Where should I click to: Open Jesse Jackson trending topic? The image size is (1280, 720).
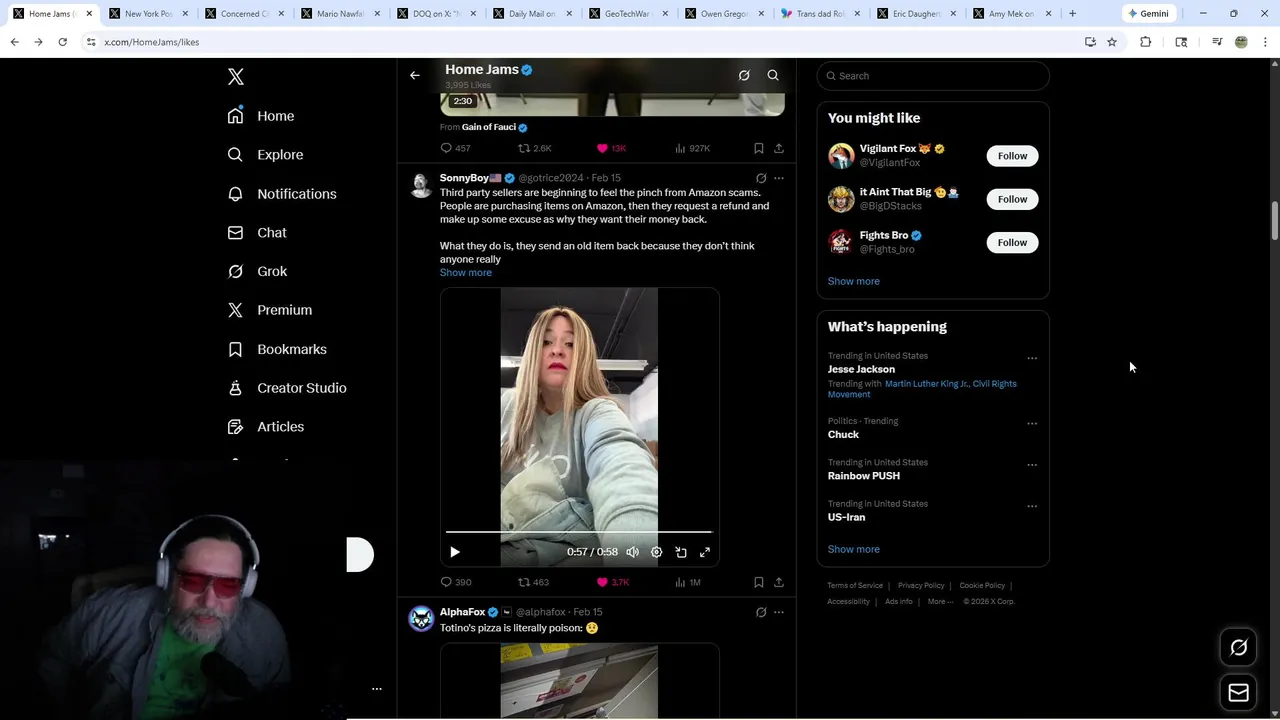point(861,369)
